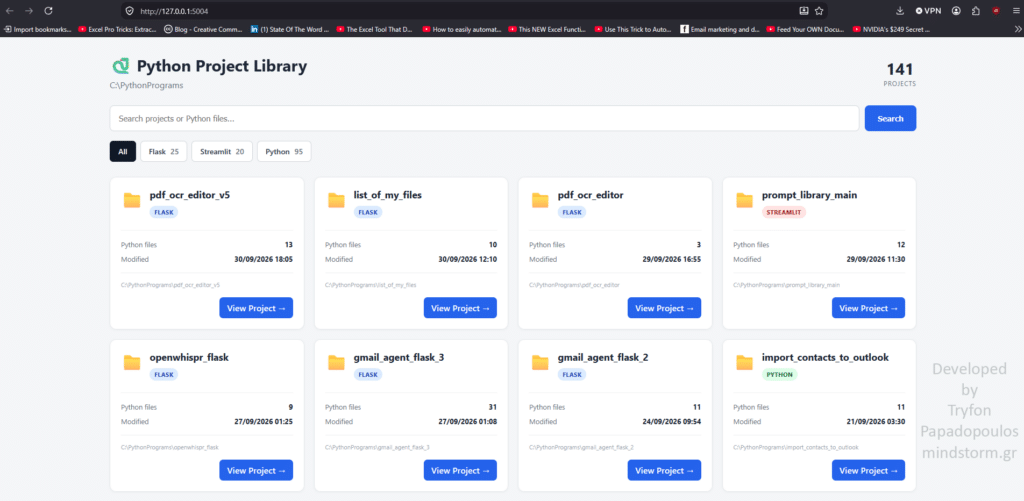View Project for gmail_agent_flask_3

(460, 470)
